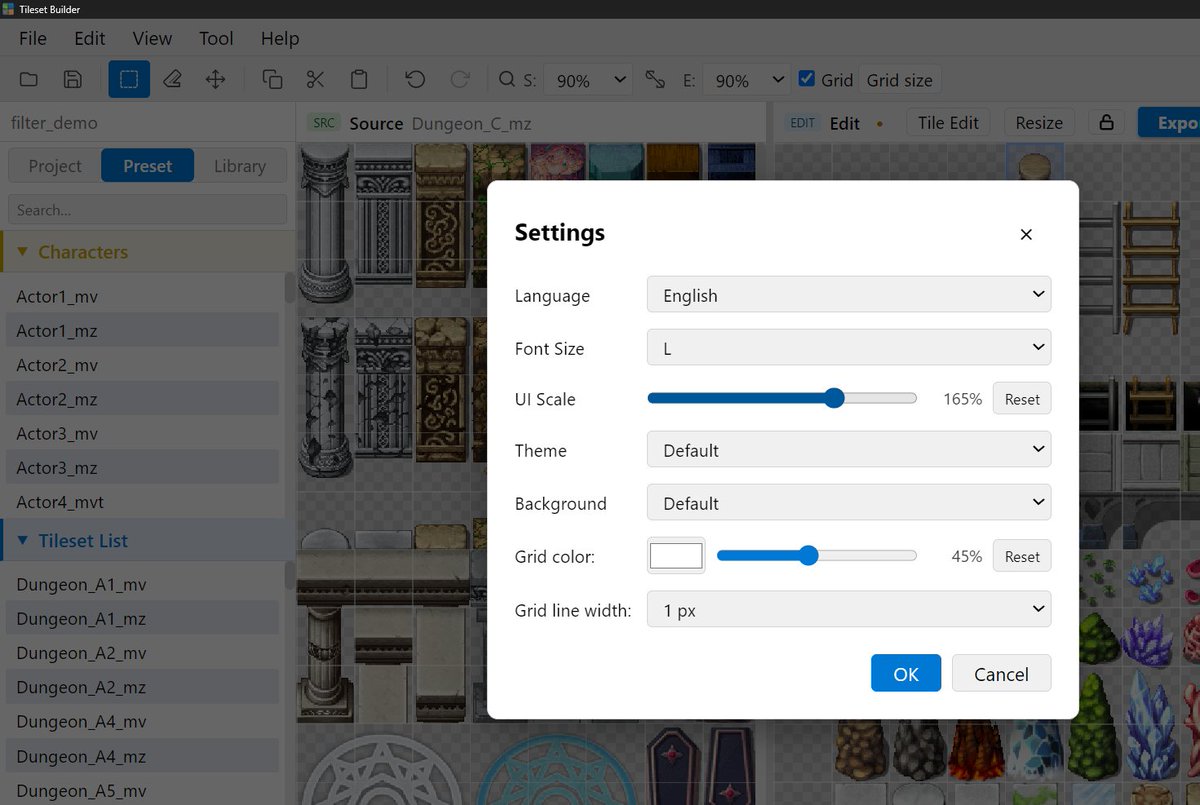Select the move tool icon
Image resolution: width=1200 pixels, height=805 pixels.
click(x=215, y=80)
